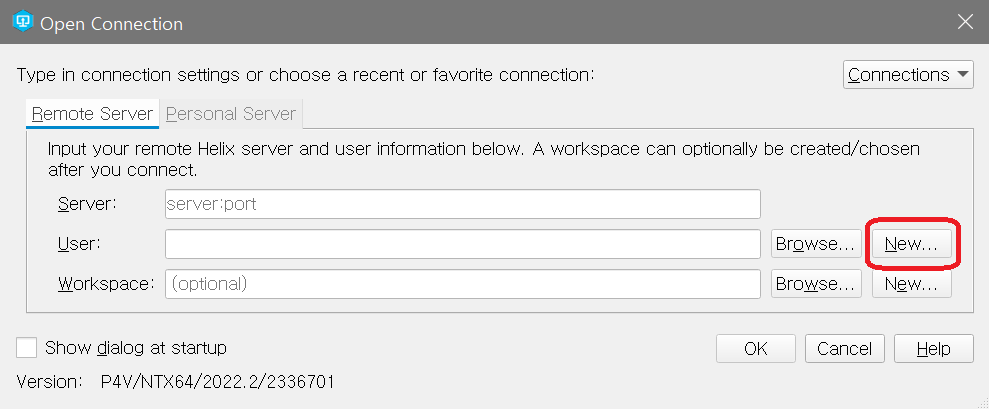
Task: Cancel the Open Connection dialog
Action: coord(845,348)
